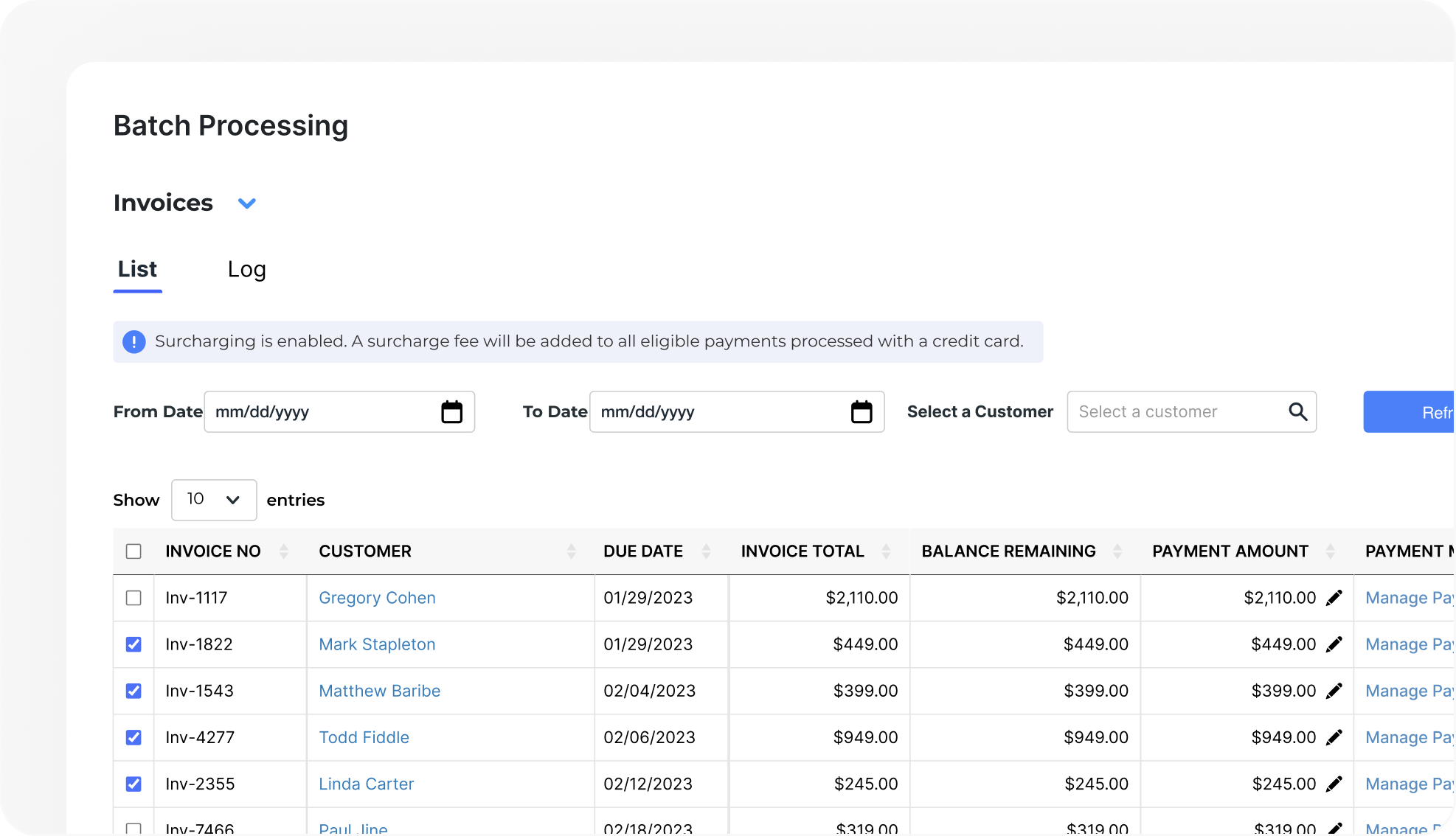1456x836 pixels.
Task: Switch to the Log tab
Action: coord(246,270)
